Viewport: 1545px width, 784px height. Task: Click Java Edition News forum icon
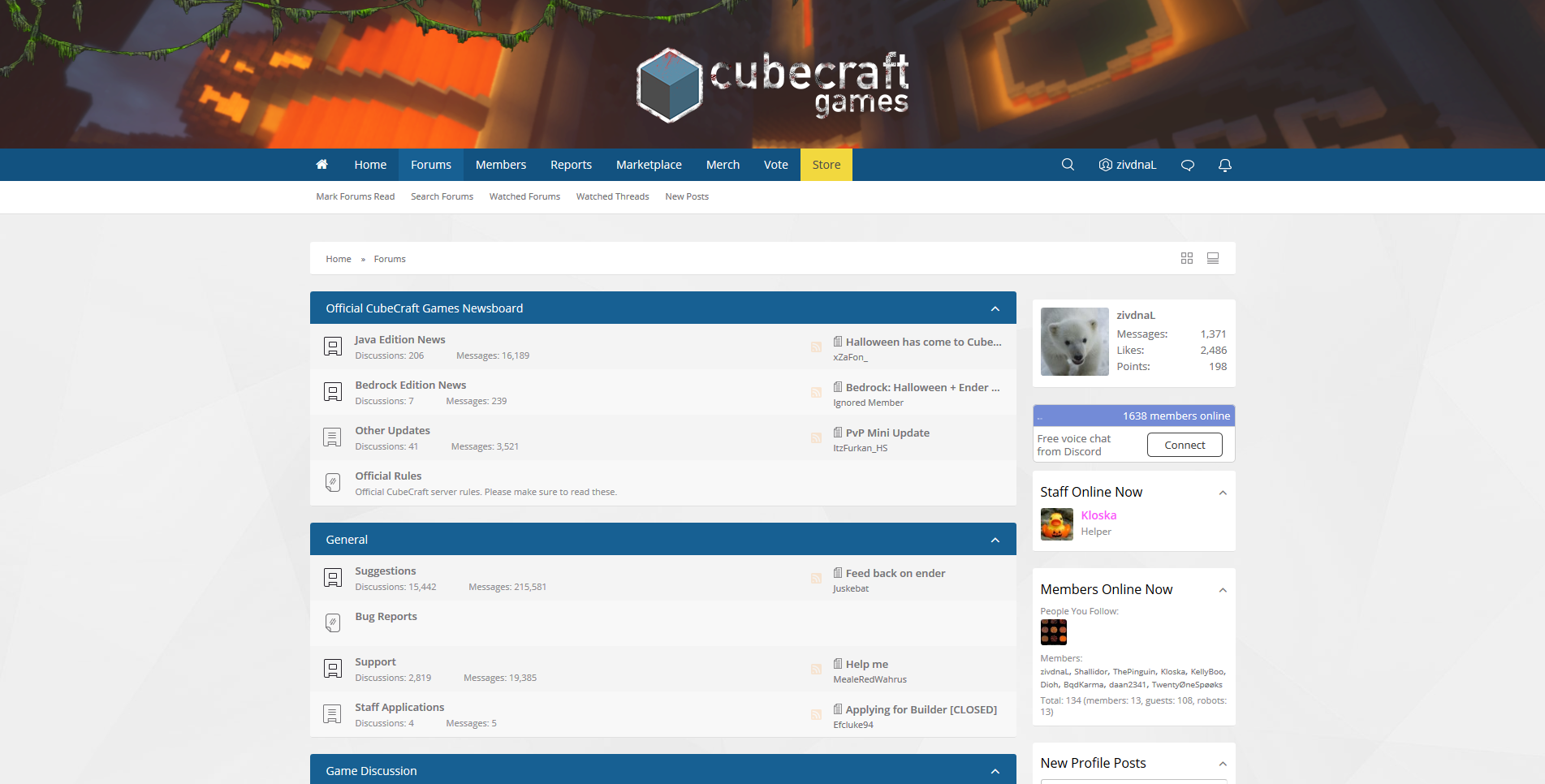333,347
